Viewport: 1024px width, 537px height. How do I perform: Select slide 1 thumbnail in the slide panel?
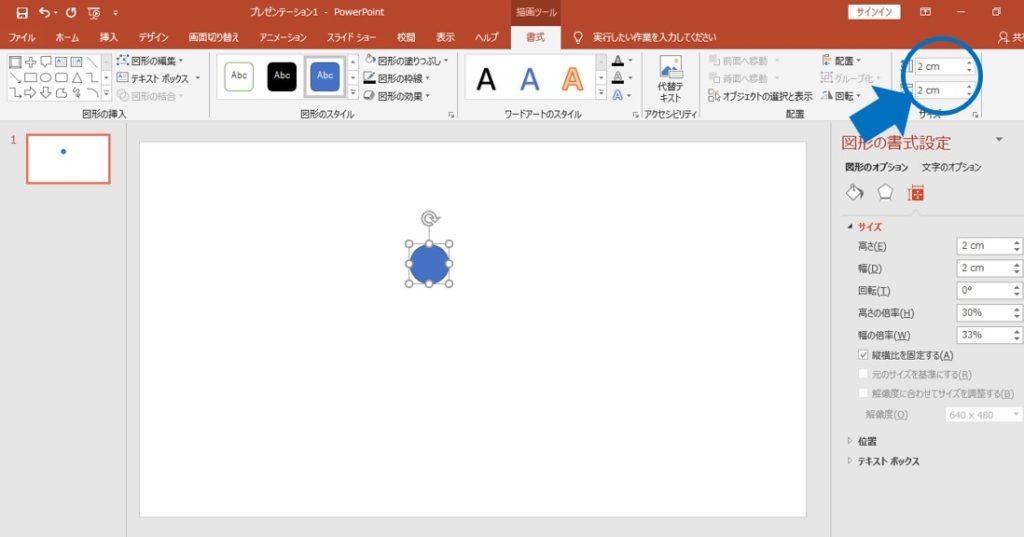tap(68, 159)
